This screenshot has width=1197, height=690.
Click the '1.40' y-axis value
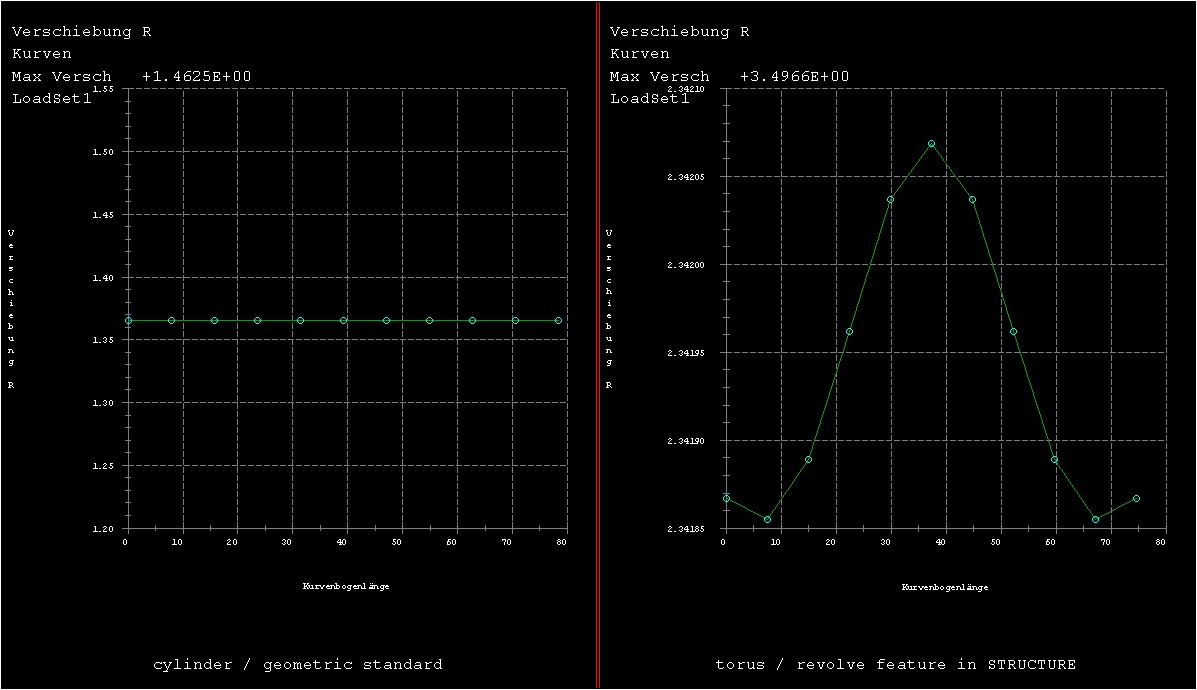point(103,278)
